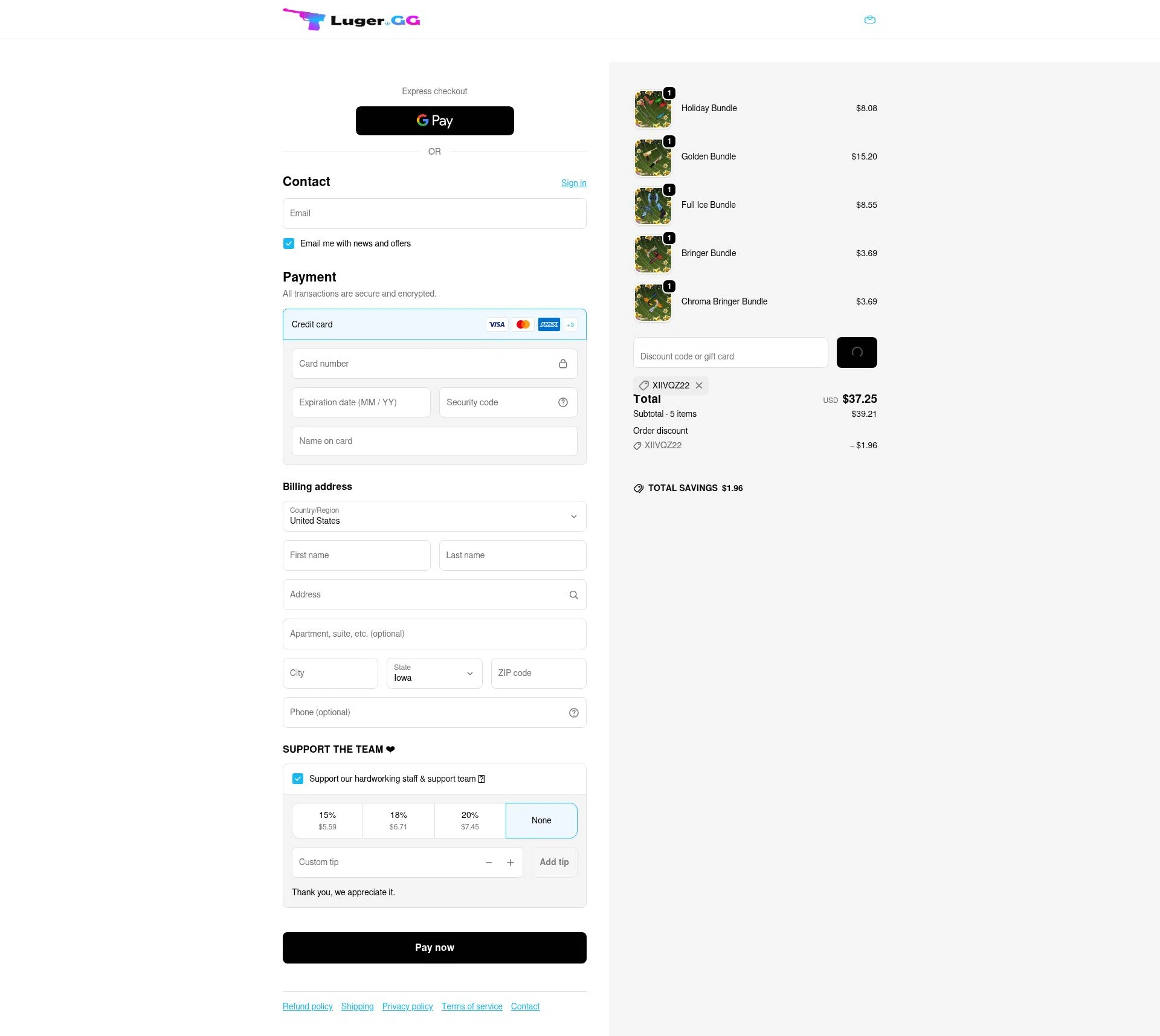
Task: Select the 18% tip option
Action: click(x=398, y=820)
